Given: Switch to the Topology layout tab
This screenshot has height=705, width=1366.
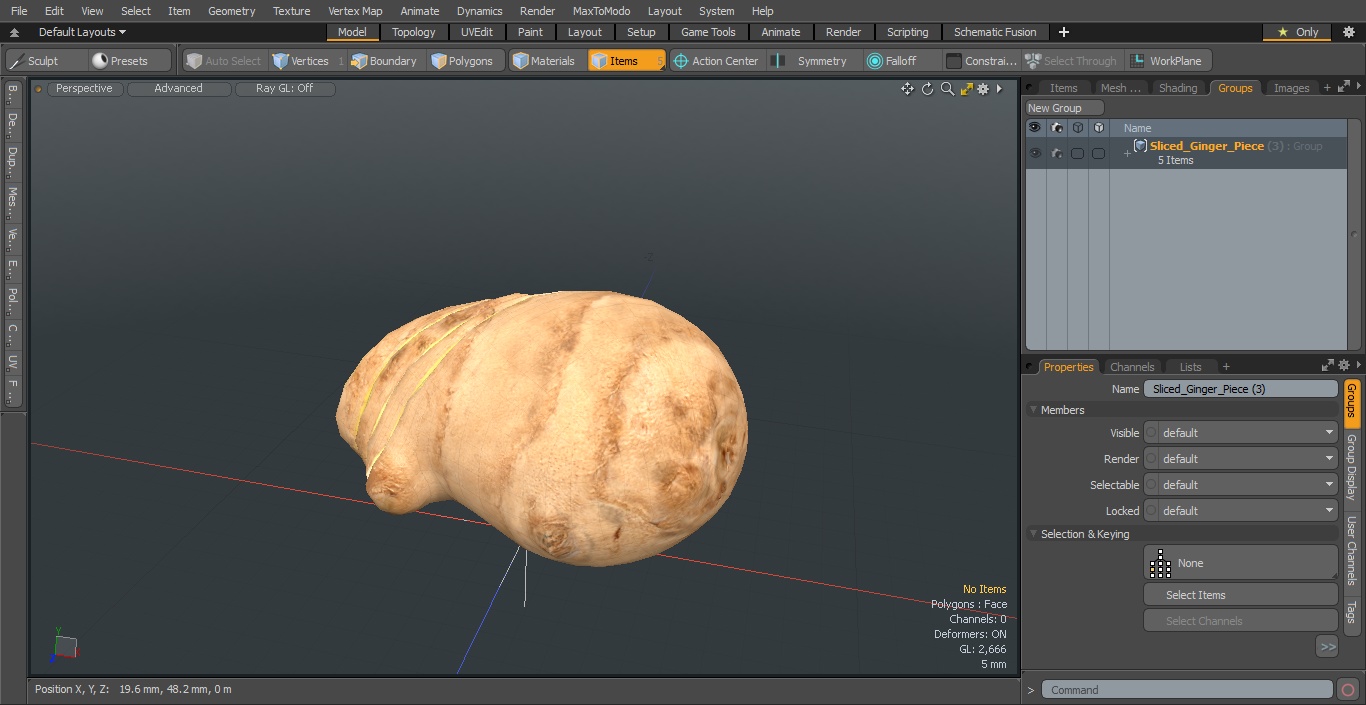Looking at the screenshot, I should tap(414, 32).
